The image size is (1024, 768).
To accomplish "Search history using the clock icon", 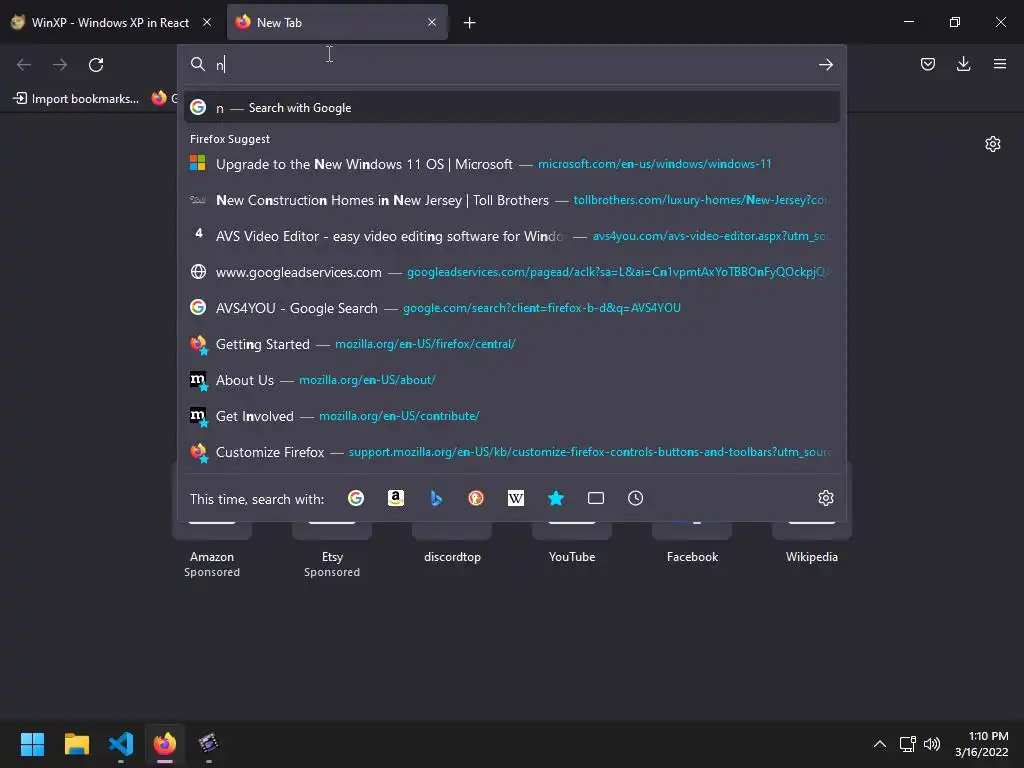I will click(x=635, y=498).
